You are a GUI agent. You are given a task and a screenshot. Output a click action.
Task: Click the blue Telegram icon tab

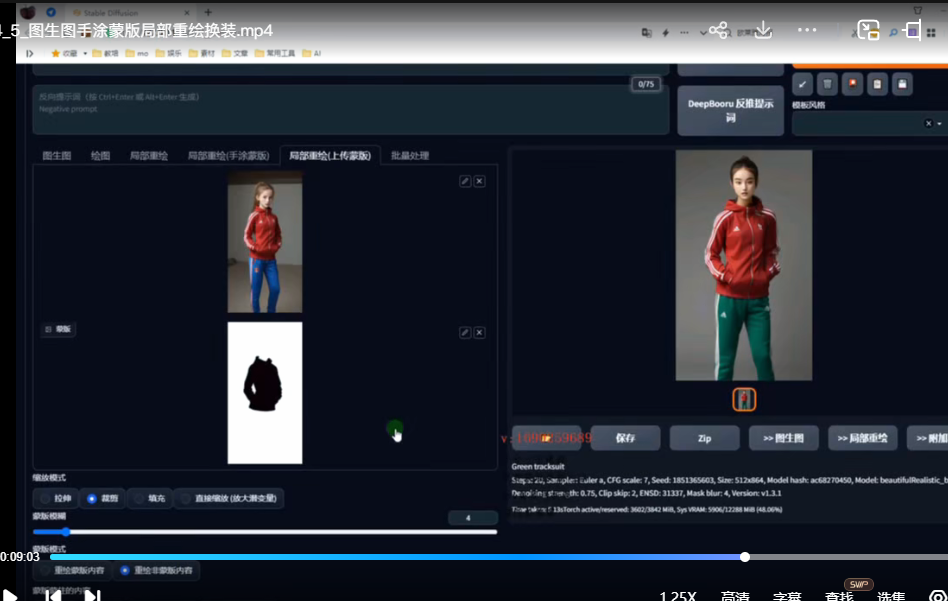[x=51, y=12]
